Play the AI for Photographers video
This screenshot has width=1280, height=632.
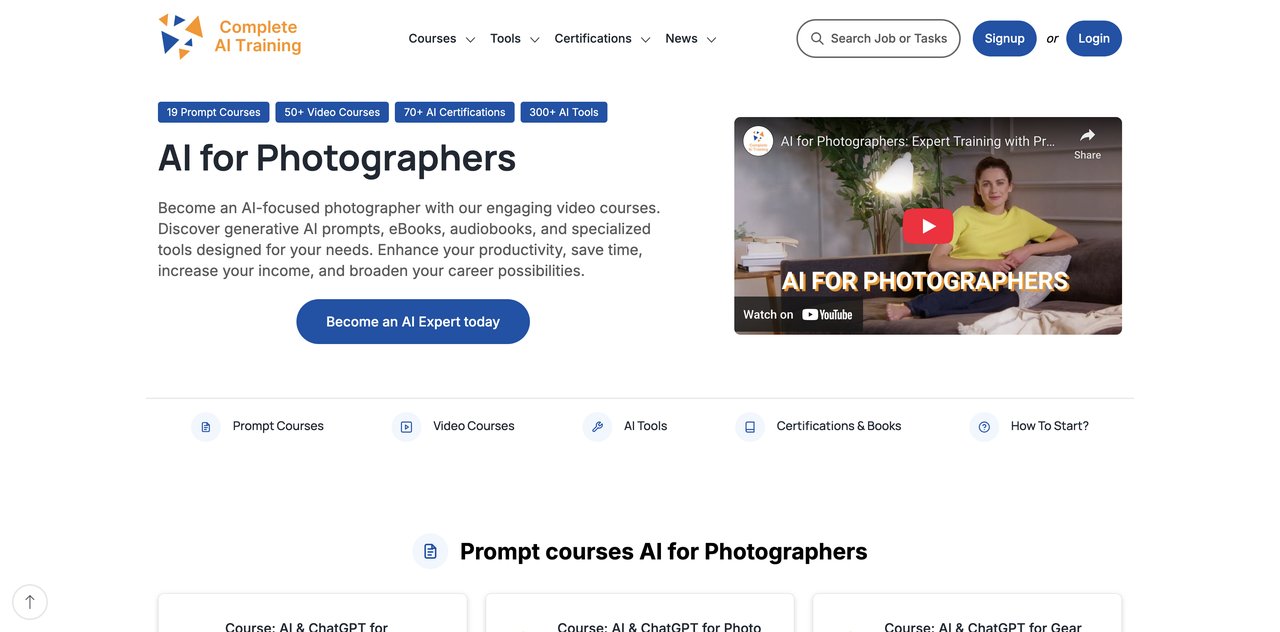click(927, 226)
